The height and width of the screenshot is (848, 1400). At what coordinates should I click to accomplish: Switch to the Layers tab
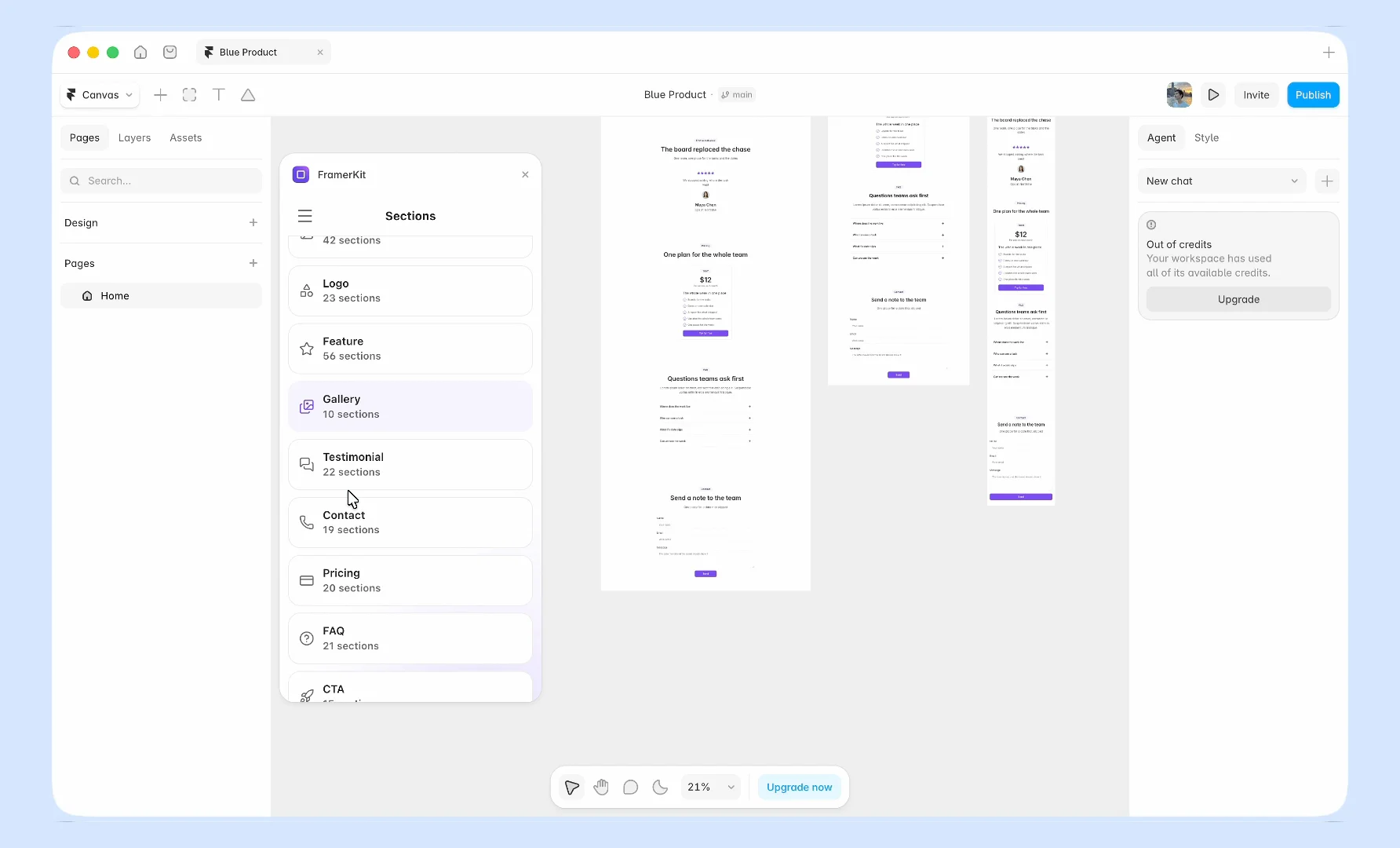(x=134, y=137)
